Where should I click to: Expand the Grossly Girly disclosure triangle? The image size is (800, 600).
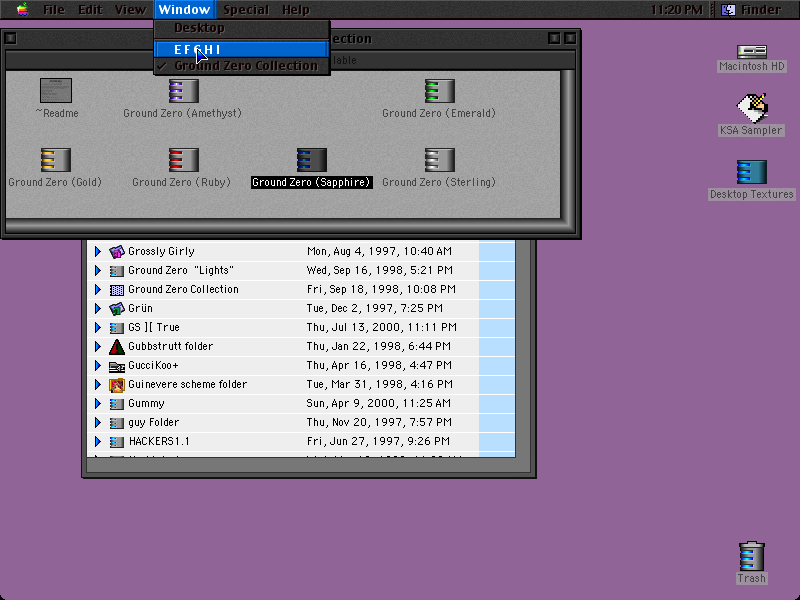click(x=97, y=252)
